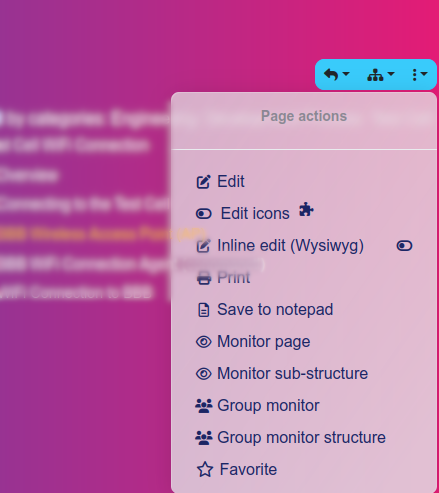Screen dimensions: 439x493
Task: Click the document icon for Save to notepad
Action: [x=204, y=310]
